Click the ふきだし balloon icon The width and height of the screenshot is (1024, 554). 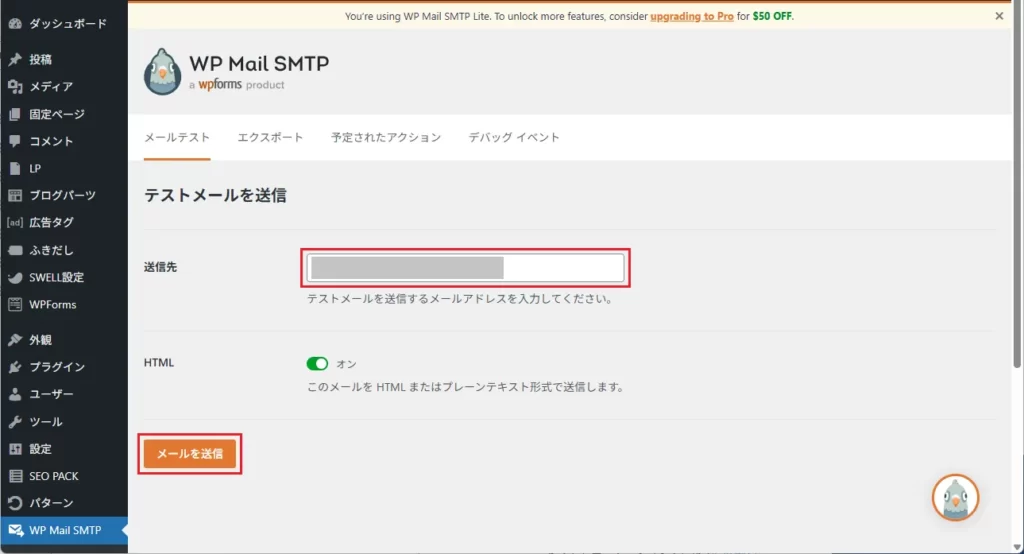[15, 250]
